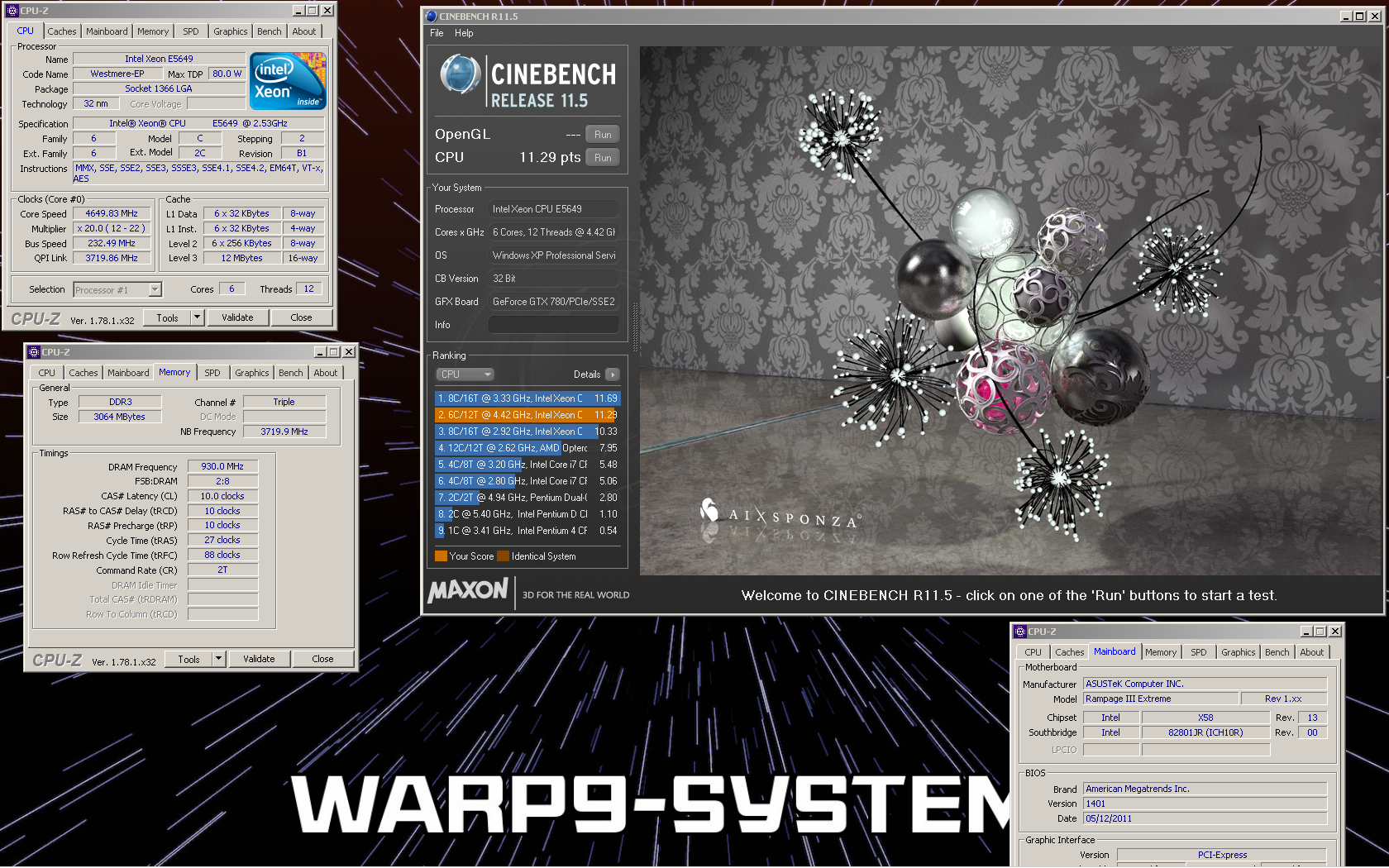Open the CPU ranking type dropdown
The image size is (1389, 868).
(465, 374)
